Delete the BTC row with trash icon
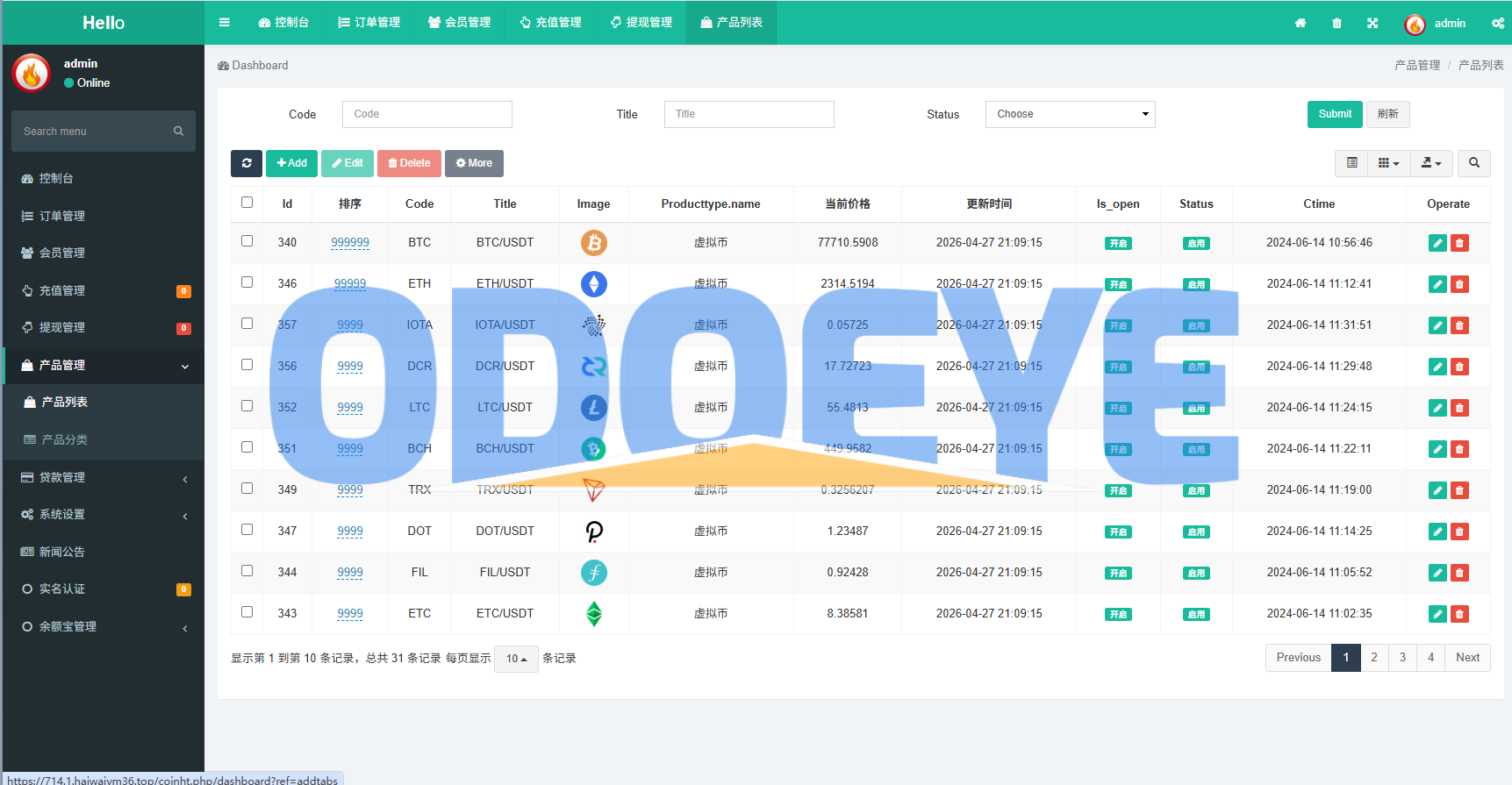Image resolution: width=1512 pixels, height=785 pixels. coord(1460,243)
